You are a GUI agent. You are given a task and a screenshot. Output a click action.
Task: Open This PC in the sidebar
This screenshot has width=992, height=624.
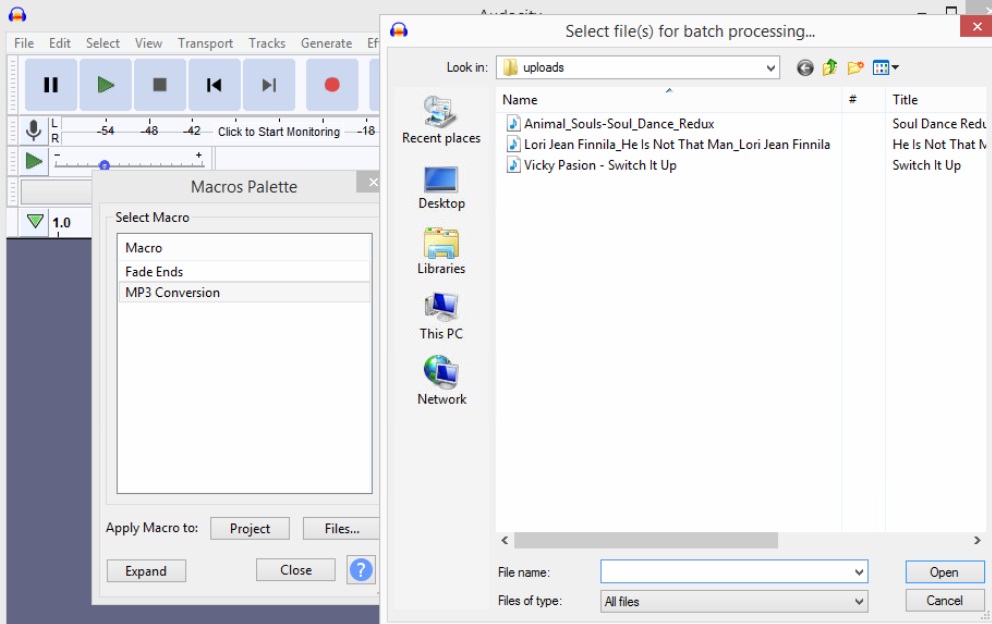(441, 316)
